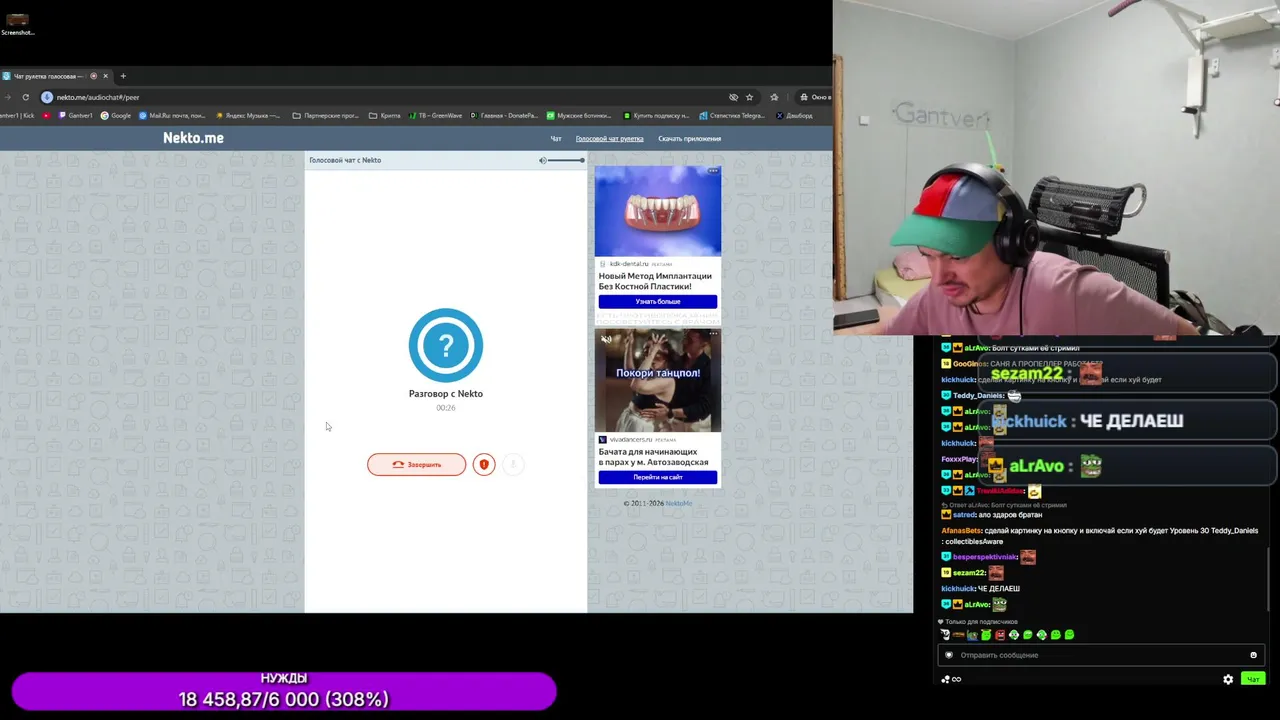This screenshot has width=1280, height=720.
Task: Open the Партнерские программы bookmark folder
Action: click(x=325, y=115)
